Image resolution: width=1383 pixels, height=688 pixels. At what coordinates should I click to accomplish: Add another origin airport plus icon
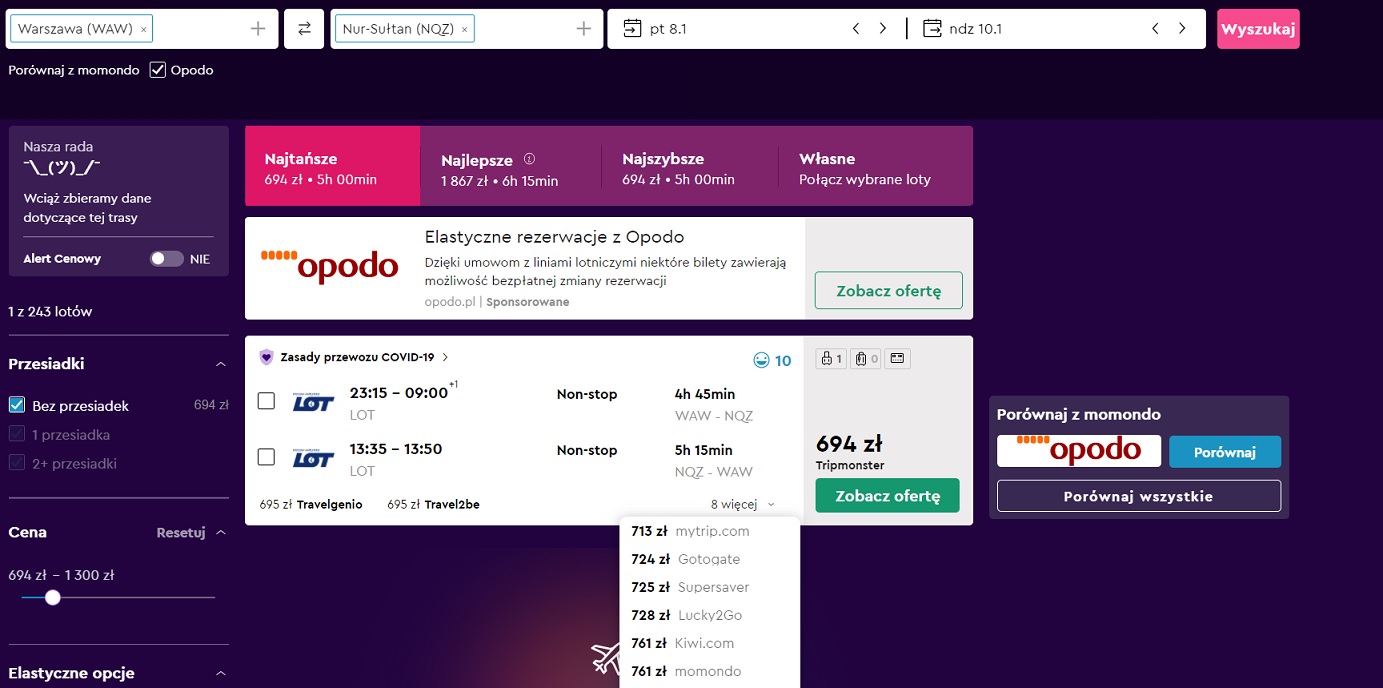pos(258,29)
